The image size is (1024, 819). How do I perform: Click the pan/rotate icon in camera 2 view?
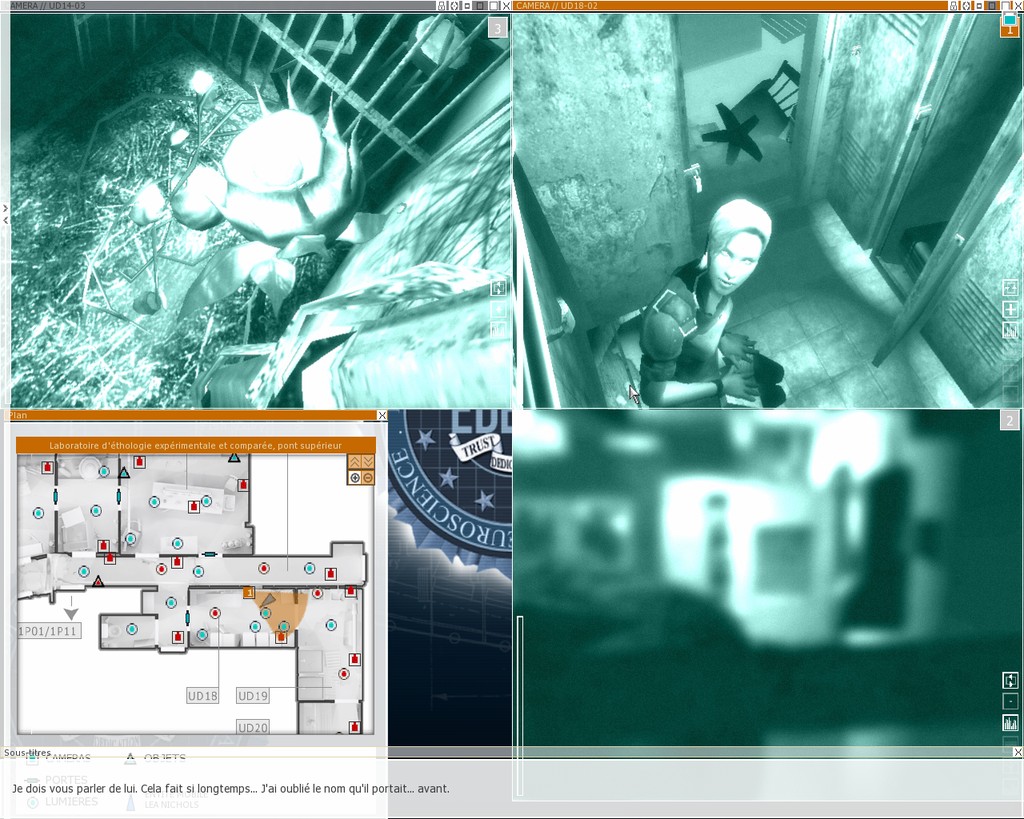[1010, 680]
